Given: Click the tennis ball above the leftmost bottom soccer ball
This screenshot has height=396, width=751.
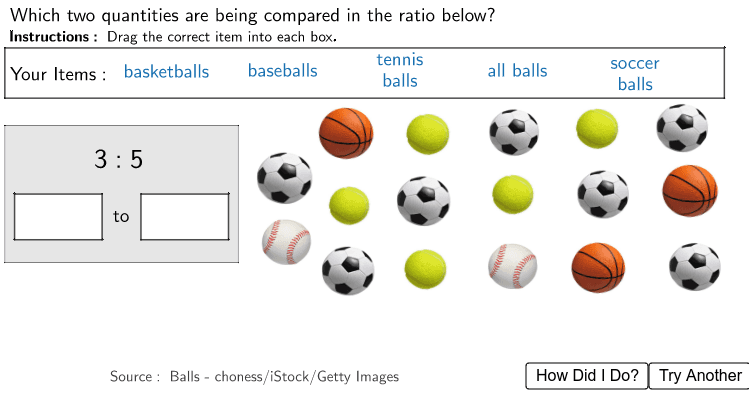Looking at the screenshot, I should click(x=349, y=205).
